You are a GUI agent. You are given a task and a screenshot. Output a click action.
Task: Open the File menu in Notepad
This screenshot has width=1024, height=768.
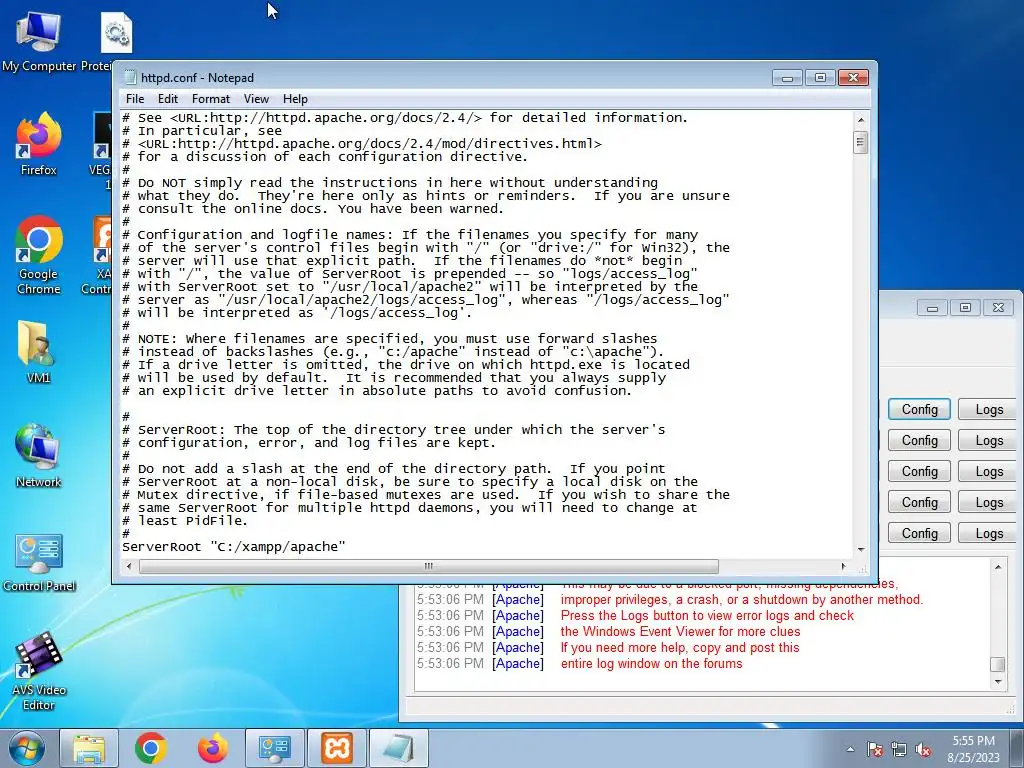[x=135, y=99]
